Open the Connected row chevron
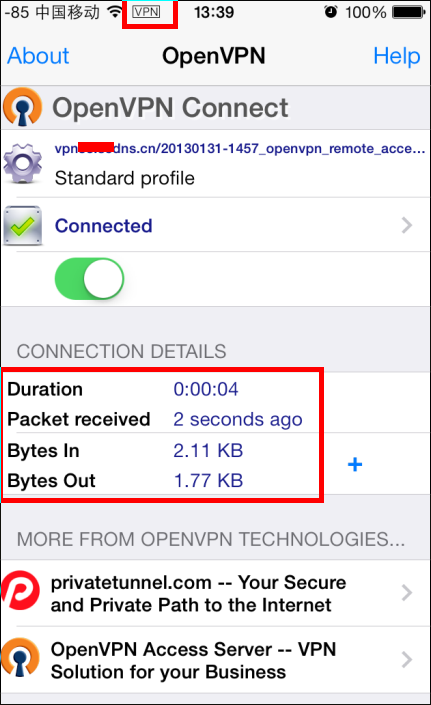431x705 pixels. [x=407, y=225]
